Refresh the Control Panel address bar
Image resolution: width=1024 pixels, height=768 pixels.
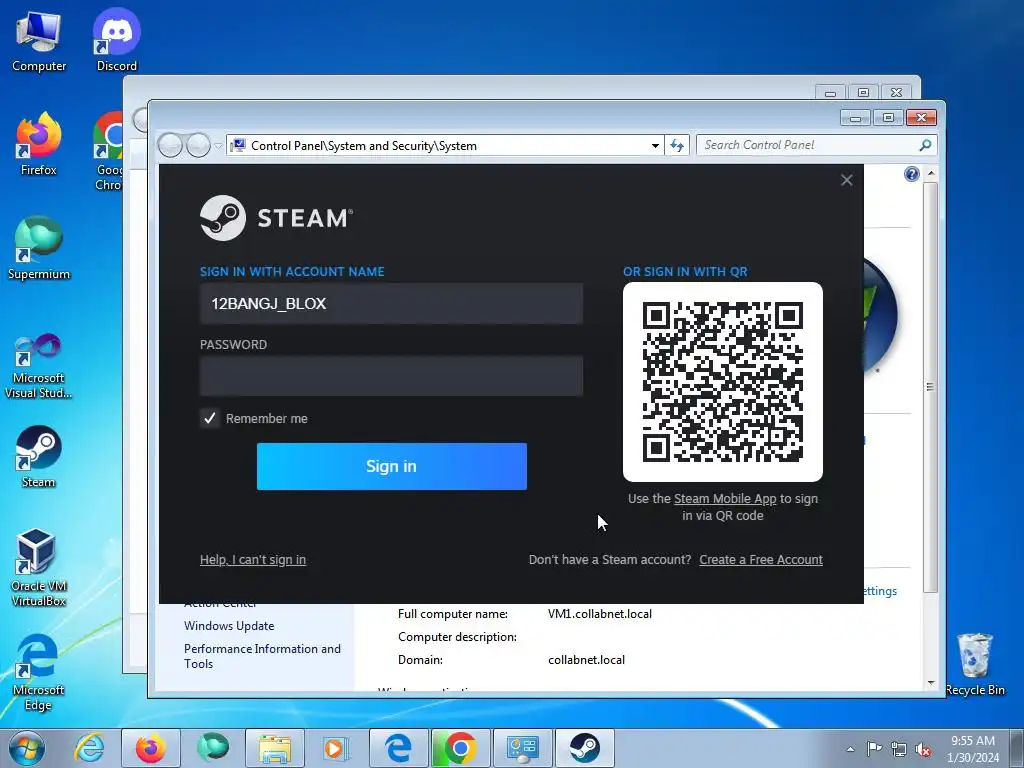click(x=677, y=146)
